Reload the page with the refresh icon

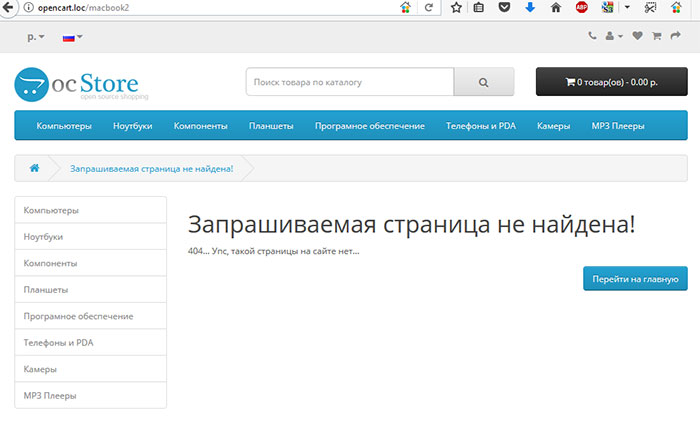429,8
